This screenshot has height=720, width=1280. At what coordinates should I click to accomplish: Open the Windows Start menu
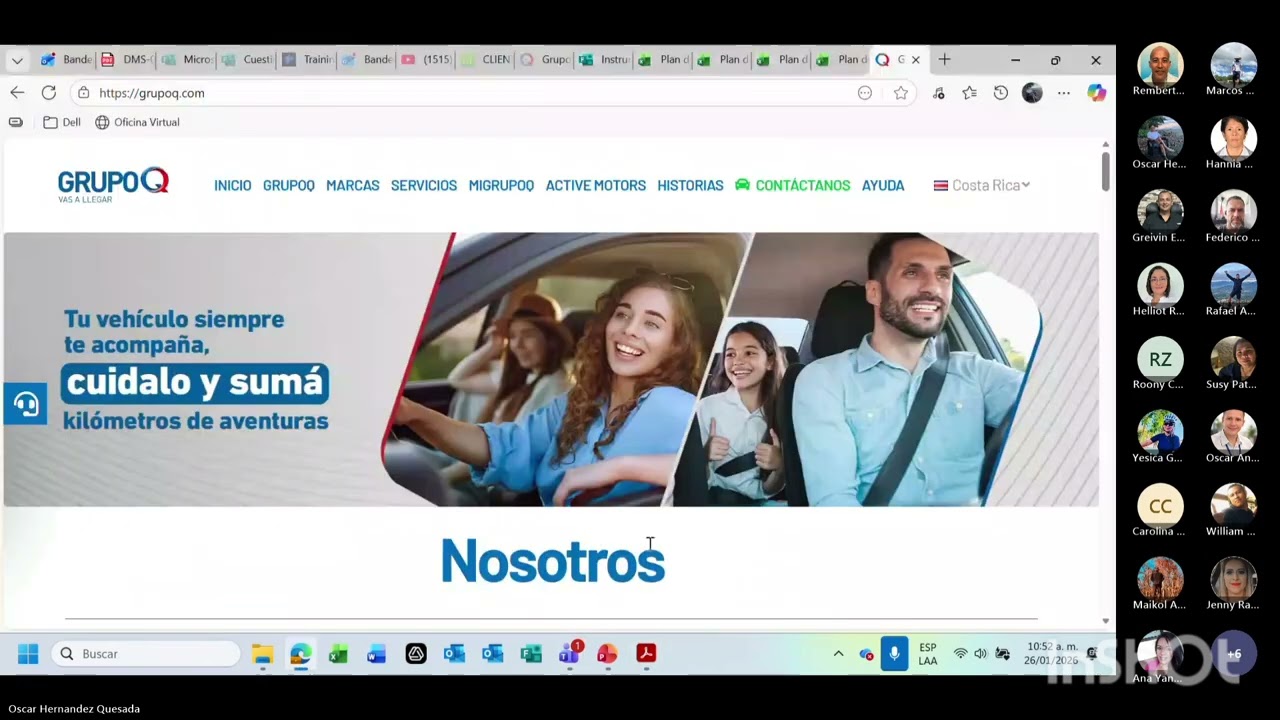[x=28, y=654]
